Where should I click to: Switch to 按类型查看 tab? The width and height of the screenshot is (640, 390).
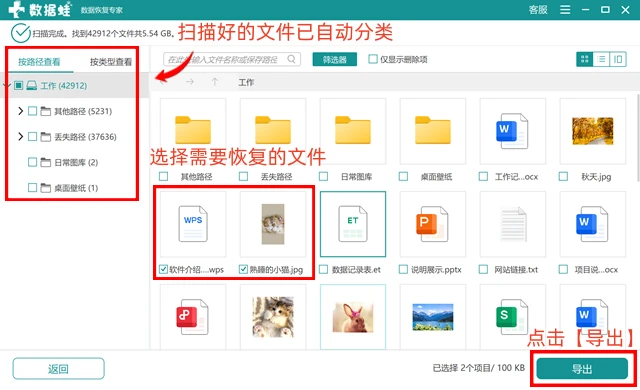click(111, 62)
